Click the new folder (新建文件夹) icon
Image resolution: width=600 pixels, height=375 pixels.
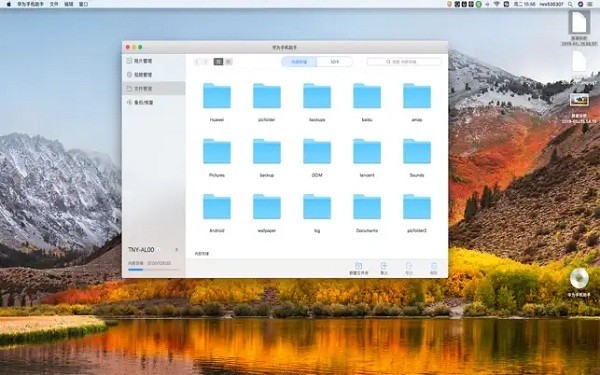359,266
